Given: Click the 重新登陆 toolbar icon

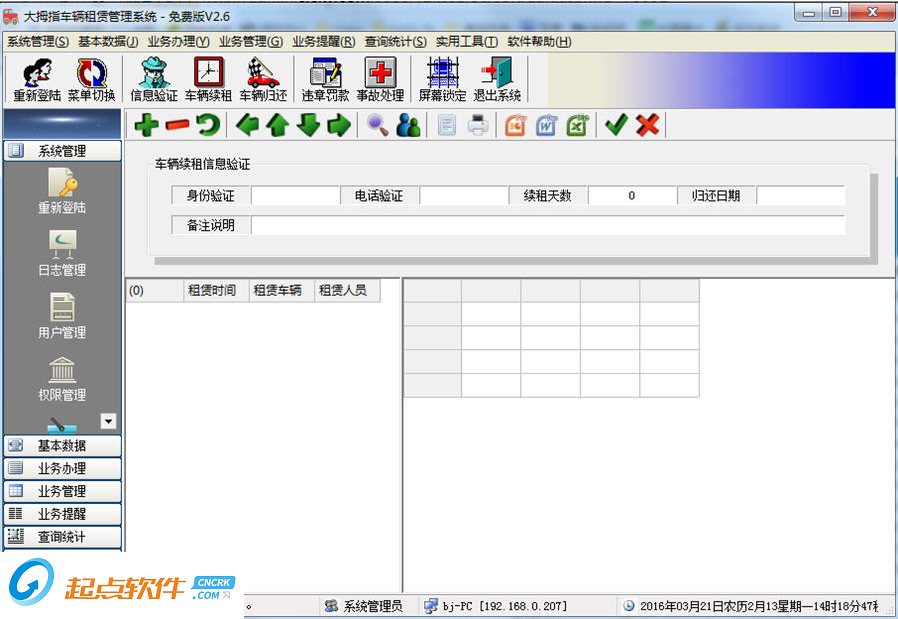Looking at the screenshot, I should (37, 80).
